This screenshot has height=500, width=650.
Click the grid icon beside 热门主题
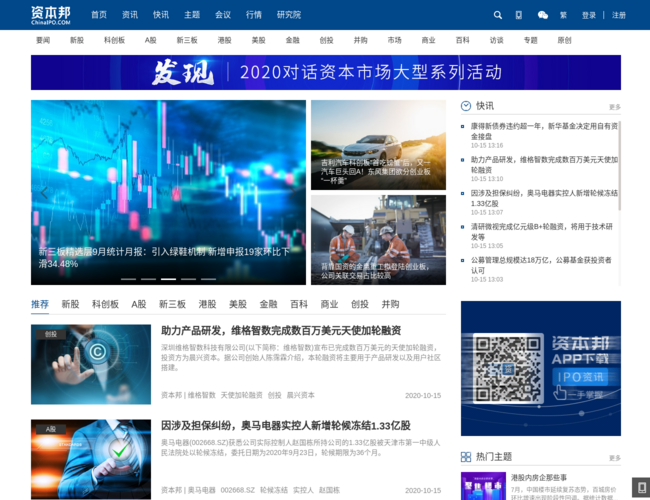point(466,457)
